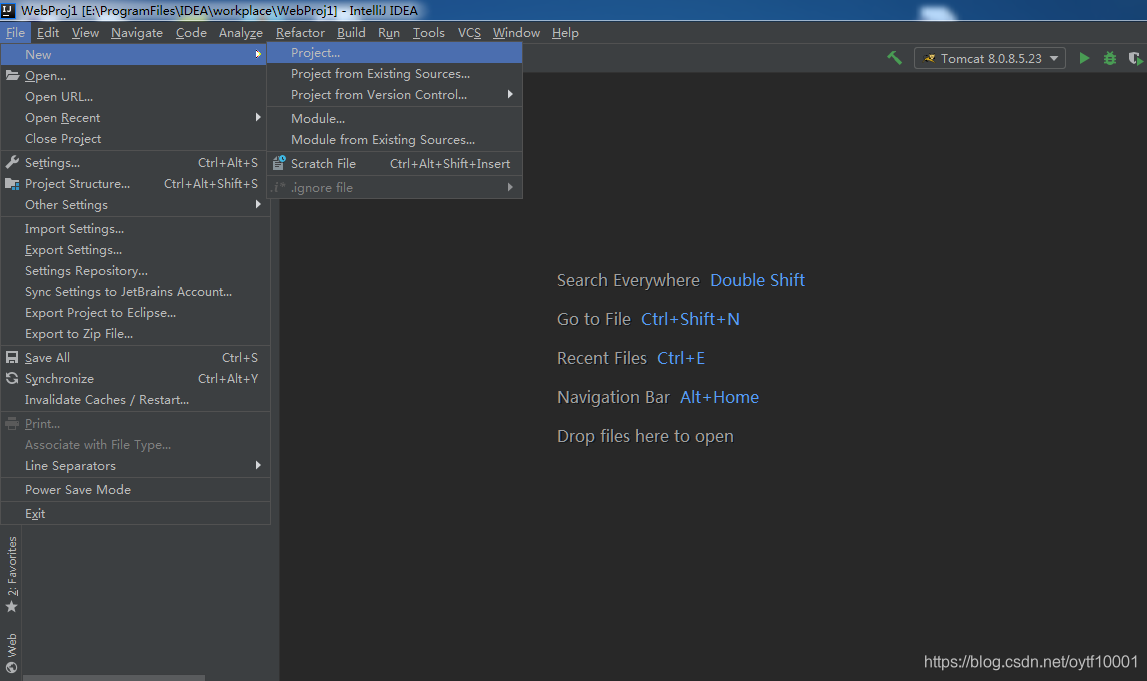Click the IntelliJ IDEA logo in title bar
1147x681 pixels.
point(8,10)
